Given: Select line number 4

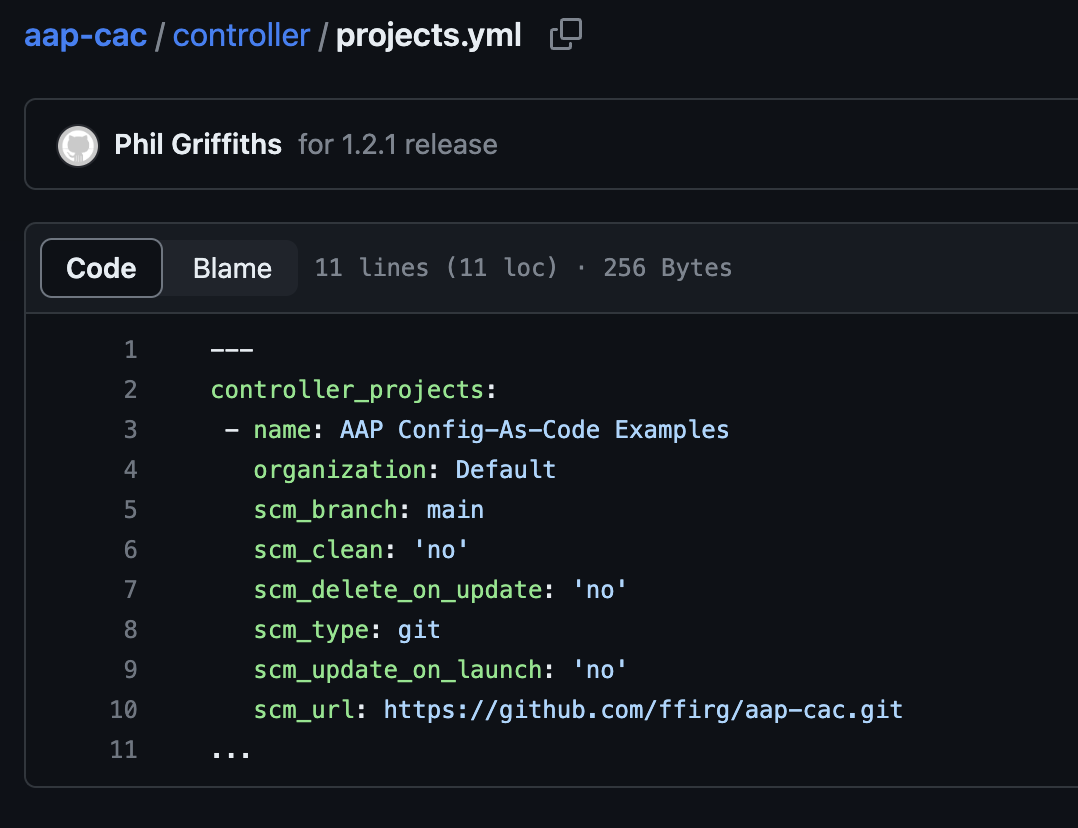Looking at the screenshot, I should tap(131, 470).
